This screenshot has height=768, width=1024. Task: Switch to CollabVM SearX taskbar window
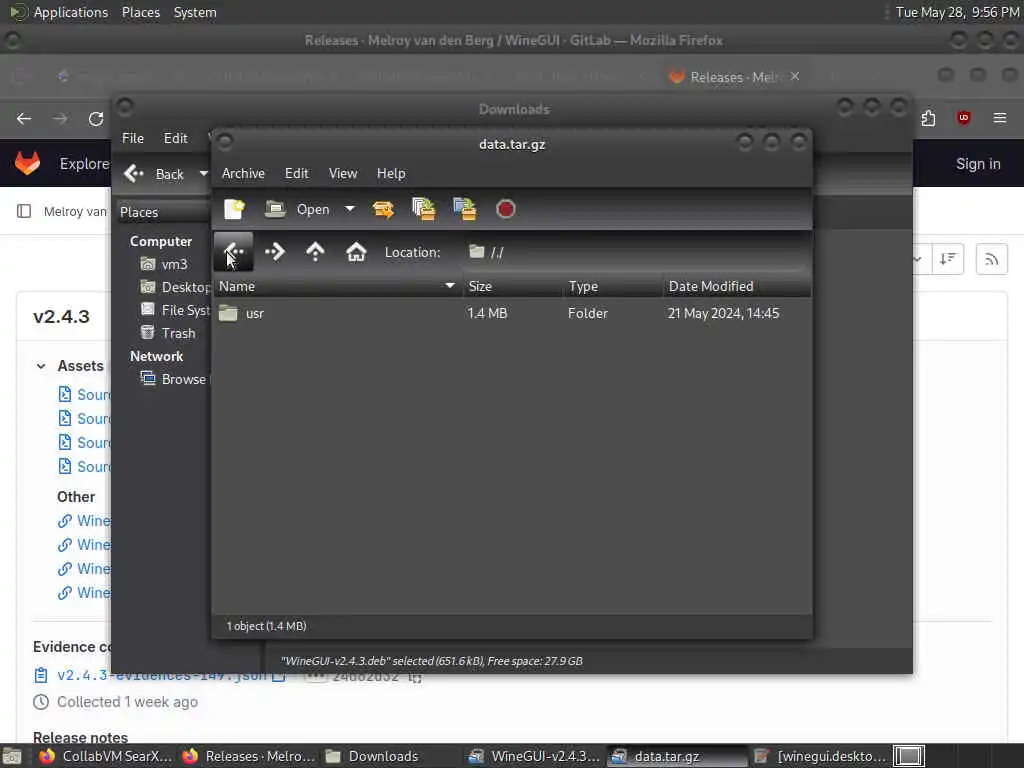coord(106,756)
